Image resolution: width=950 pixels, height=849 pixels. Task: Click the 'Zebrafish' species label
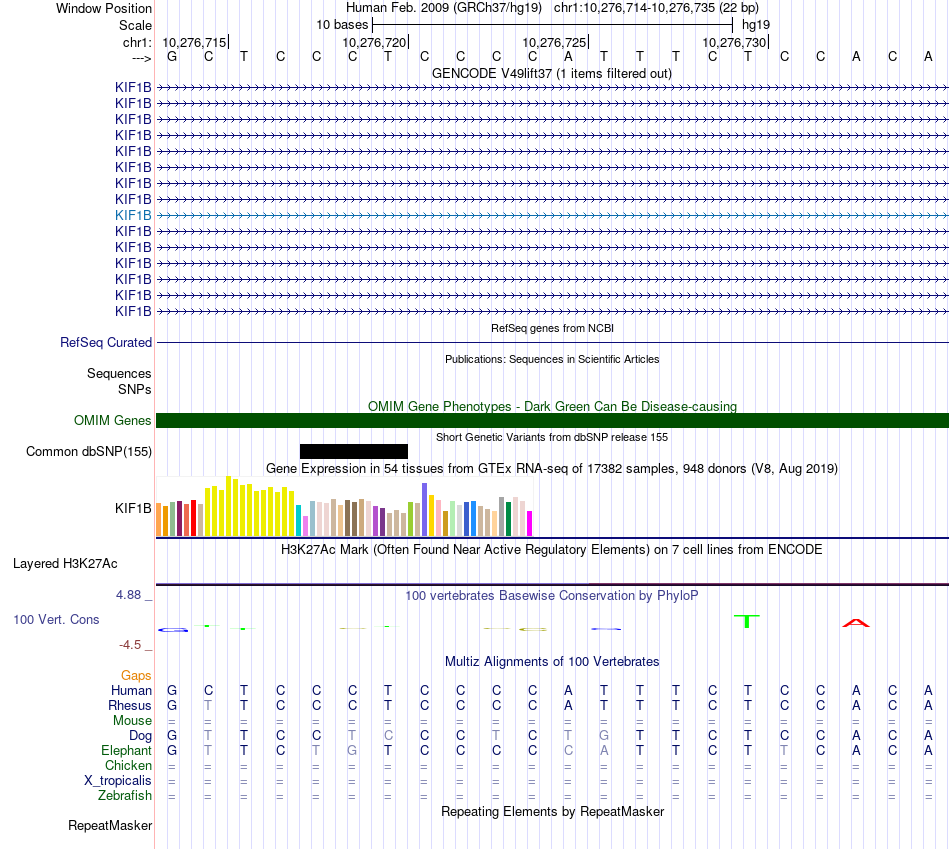[125, 795]
